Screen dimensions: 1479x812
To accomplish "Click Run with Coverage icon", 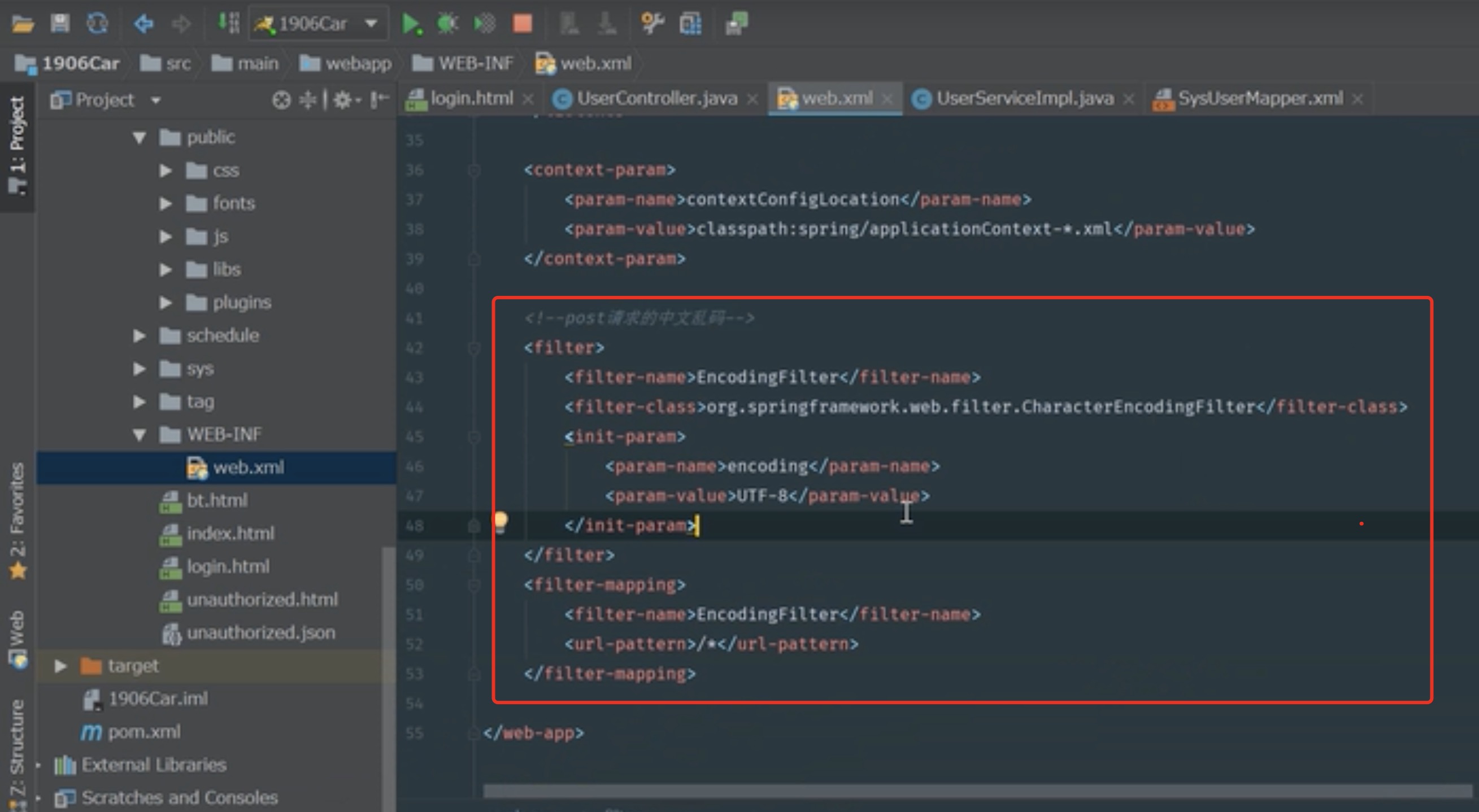I will 485,24.
